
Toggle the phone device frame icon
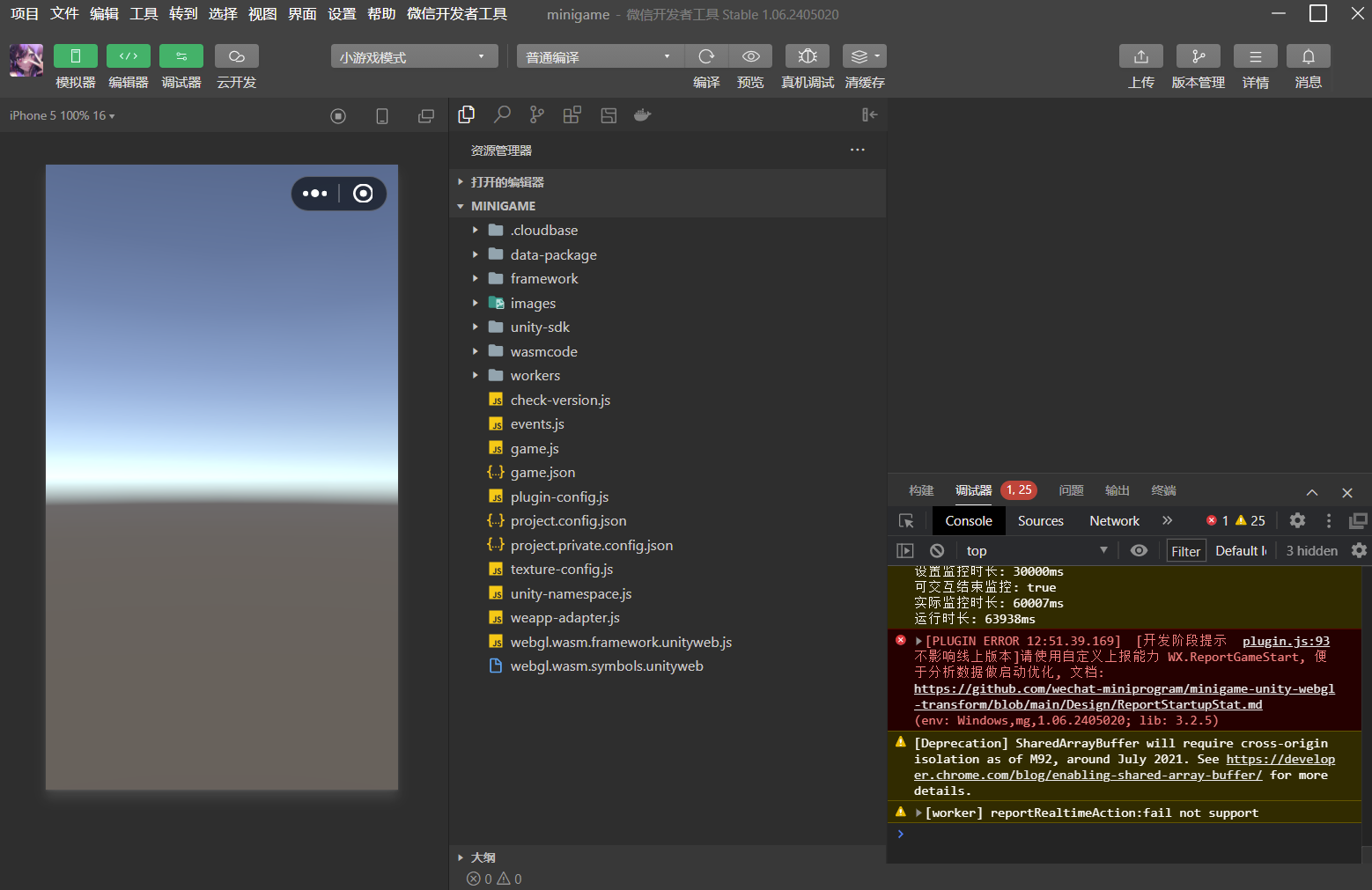pos(382,116)
